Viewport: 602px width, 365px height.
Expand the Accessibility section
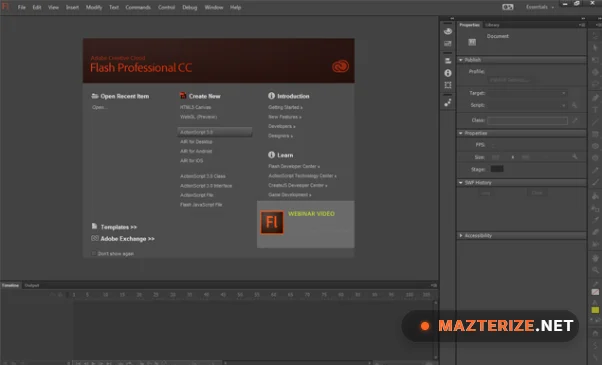coord(461,235)
